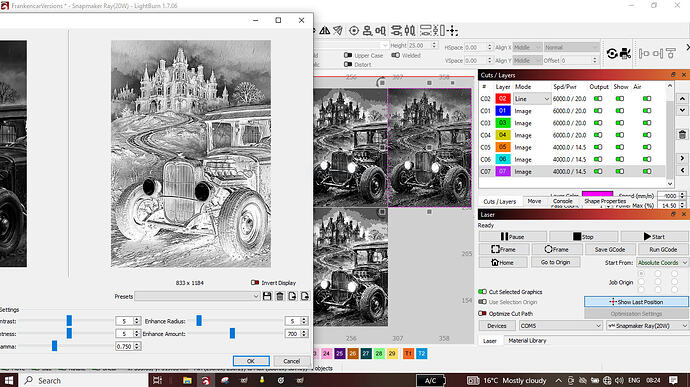This screenshot has width=690, height=387.
Task: Click OK in the image adjust dialog
Action: pos(251,361)
